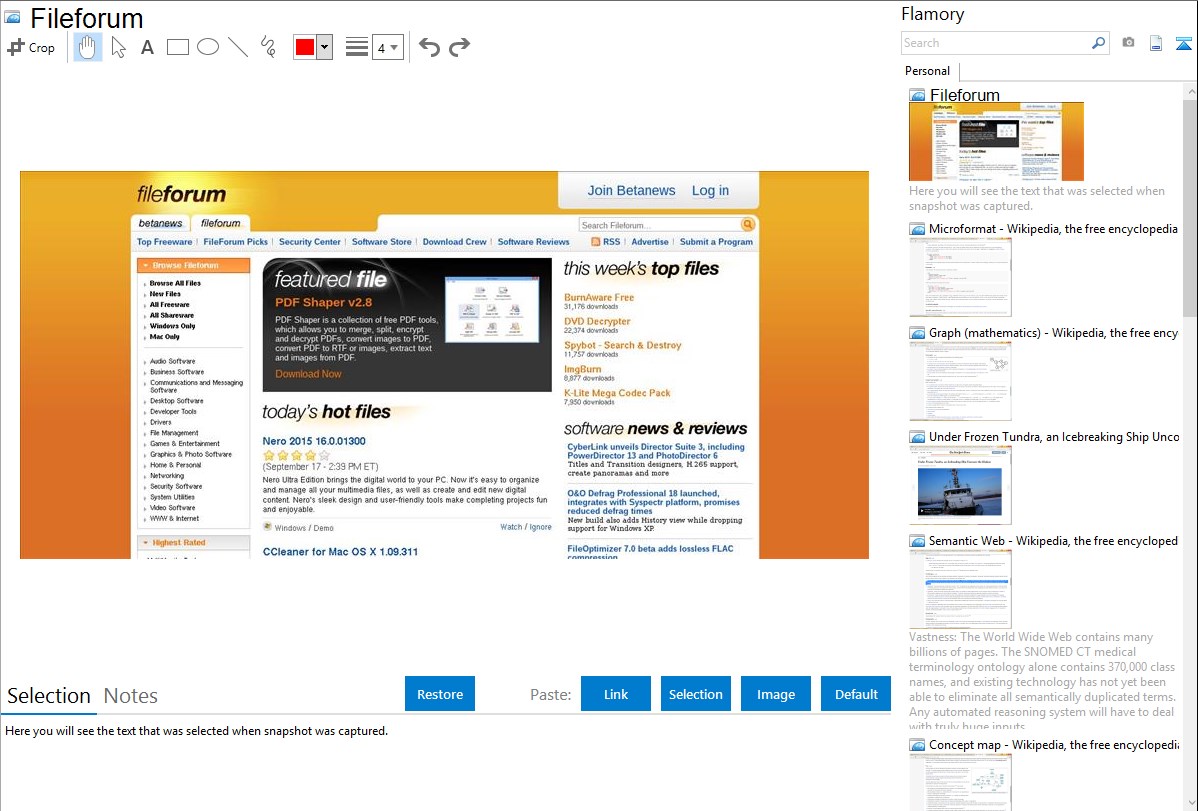Click the betanews tab in the snapshot

click(x=160, y=223)
